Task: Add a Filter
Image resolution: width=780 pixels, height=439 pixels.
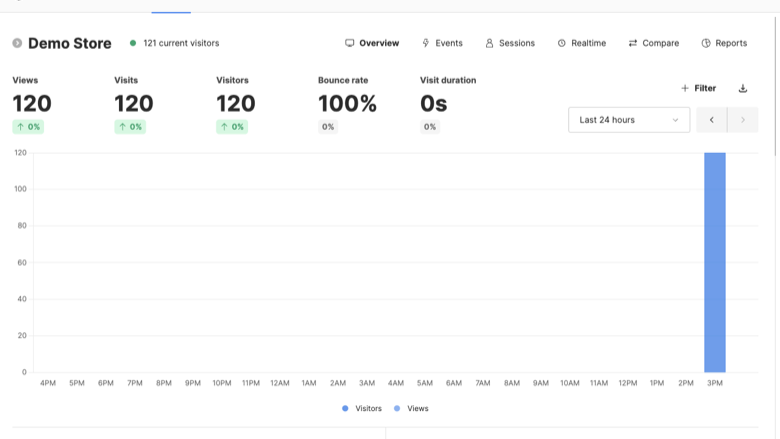Action: tap(698, 88)
